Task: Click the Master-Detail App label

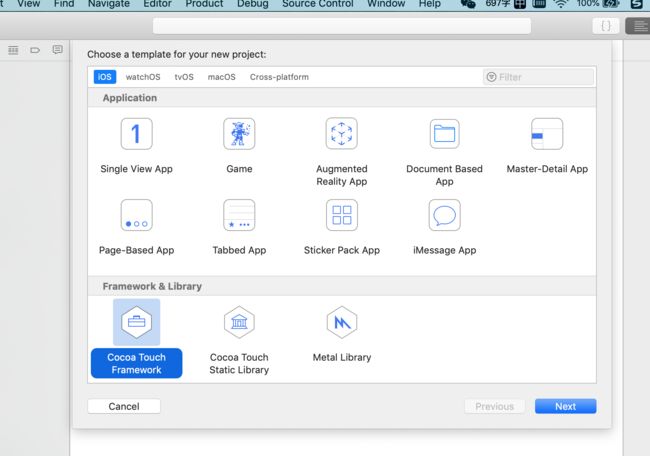Action: point(547,169)
